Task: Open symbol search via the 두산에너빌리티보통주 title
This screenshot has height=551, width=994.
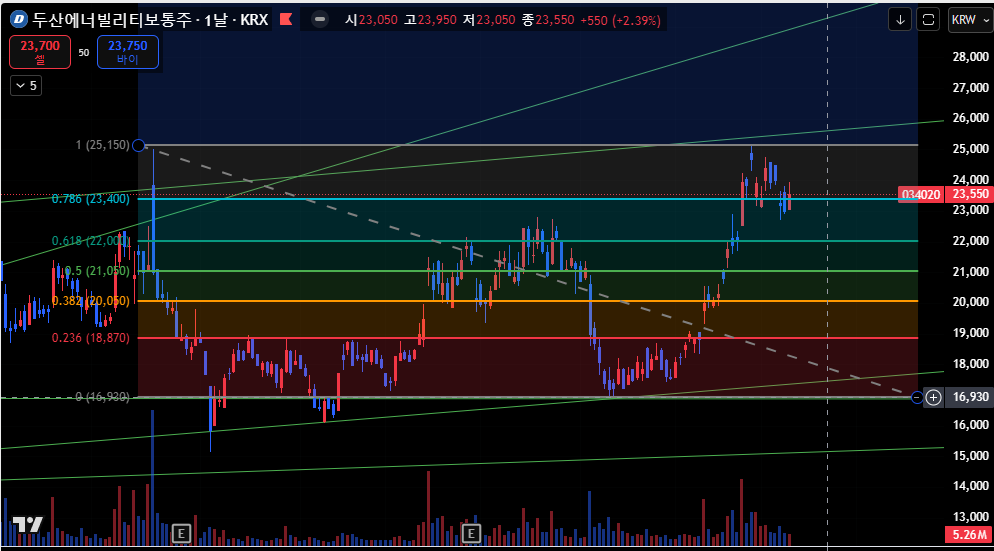Action: click(x=112, y=20)
